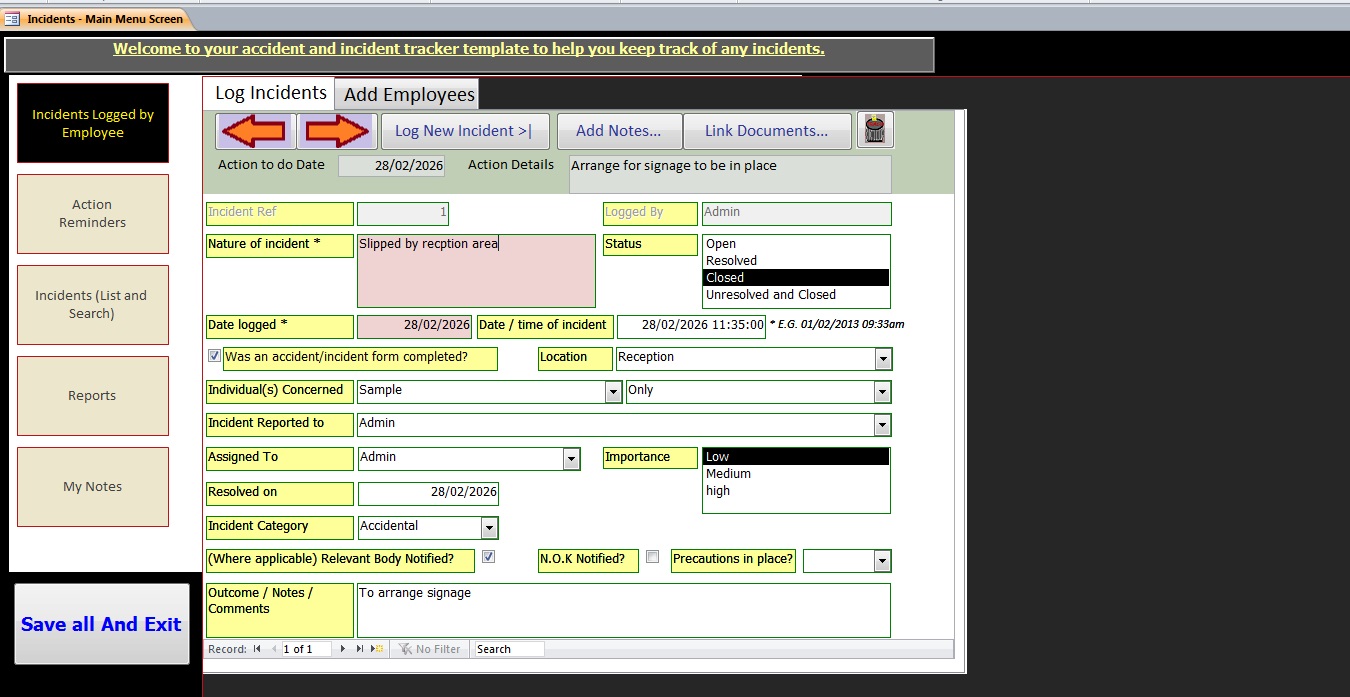Jump to last record in navigation bar
The image size is (1350, 697).
tap(360, 649)
